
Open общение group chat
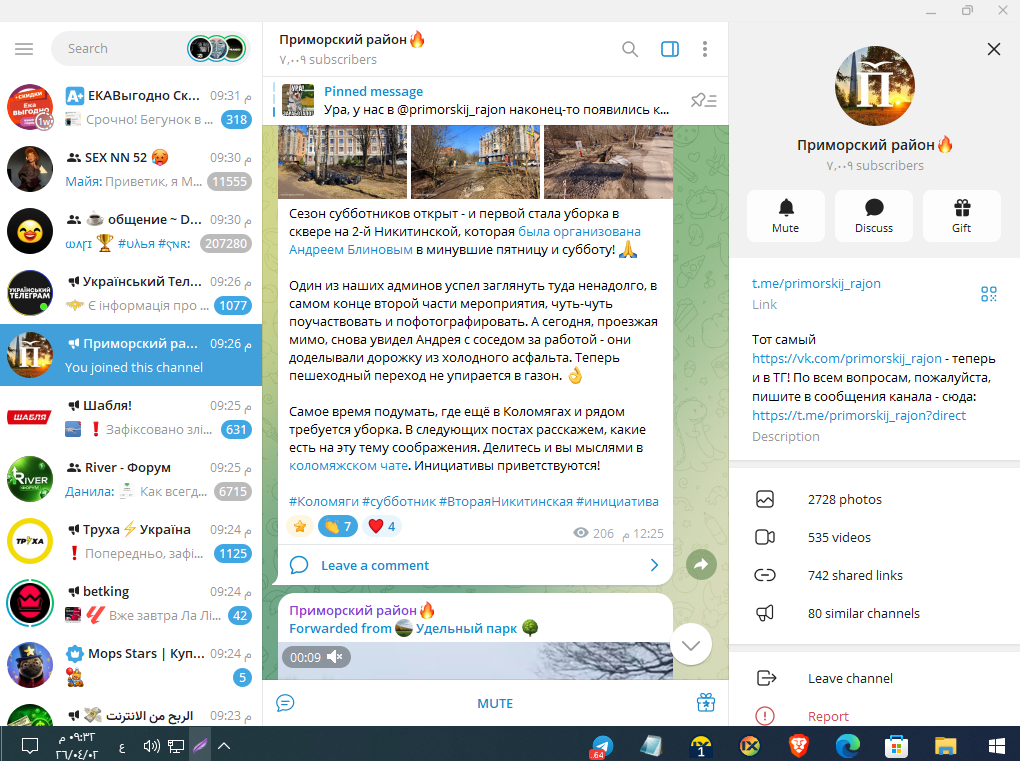coord(131,231)
